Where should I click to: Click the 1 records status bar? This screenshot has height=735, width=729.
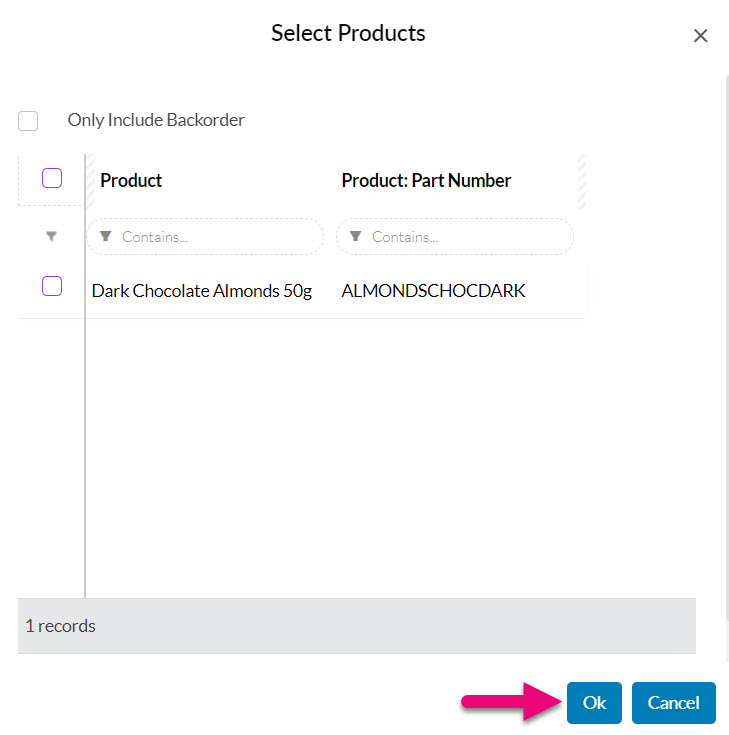coord(357,626)
